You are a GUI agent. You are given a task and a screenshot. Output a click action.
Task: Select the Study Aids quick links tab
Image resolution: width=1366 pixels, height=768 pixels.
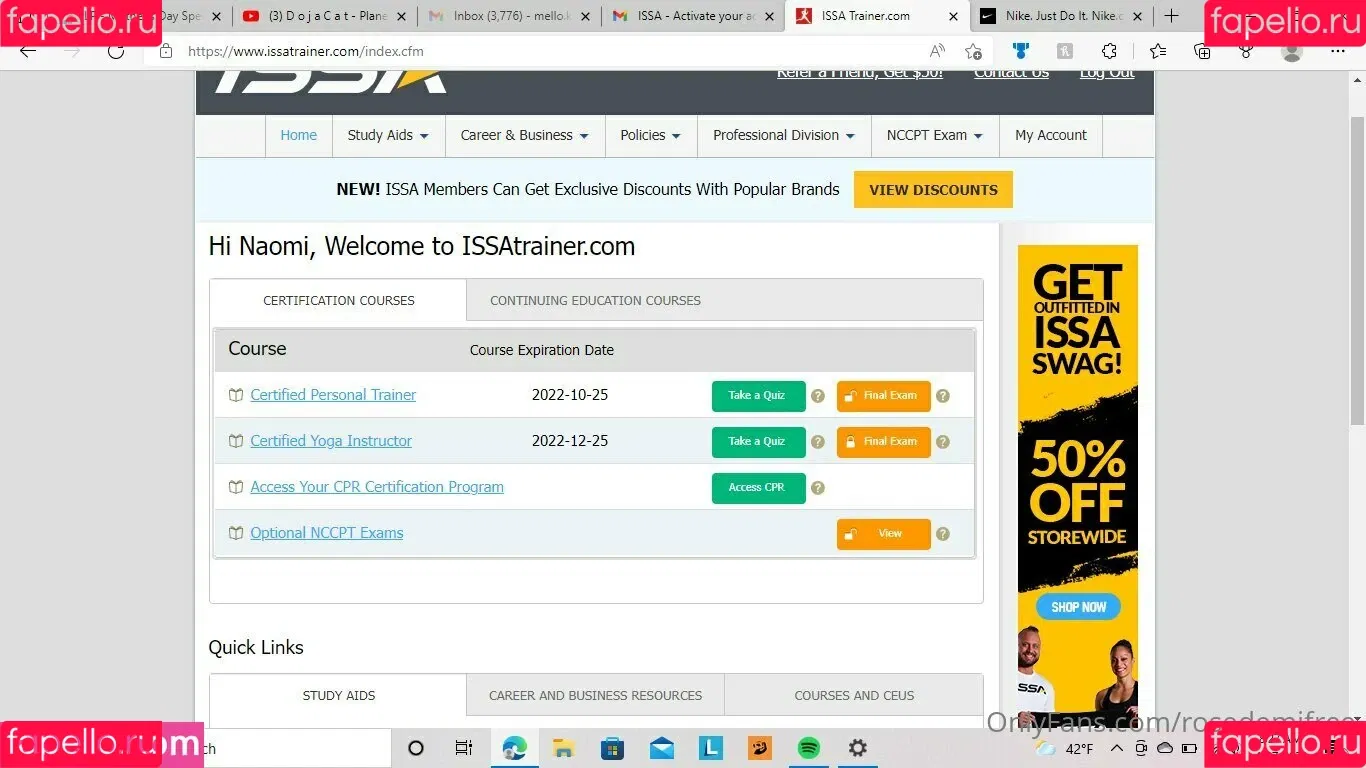pyautogui.click(x=339, y=695)
